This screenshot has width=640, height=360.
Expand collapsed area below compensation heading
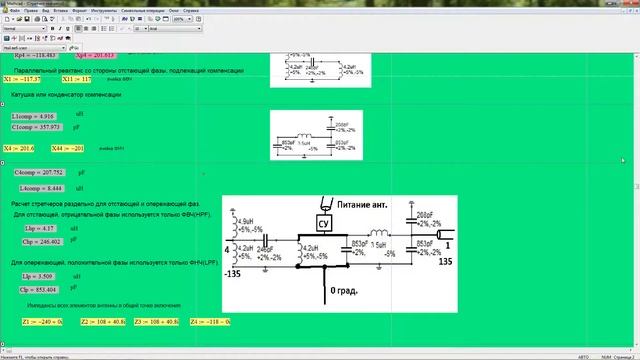2,104
